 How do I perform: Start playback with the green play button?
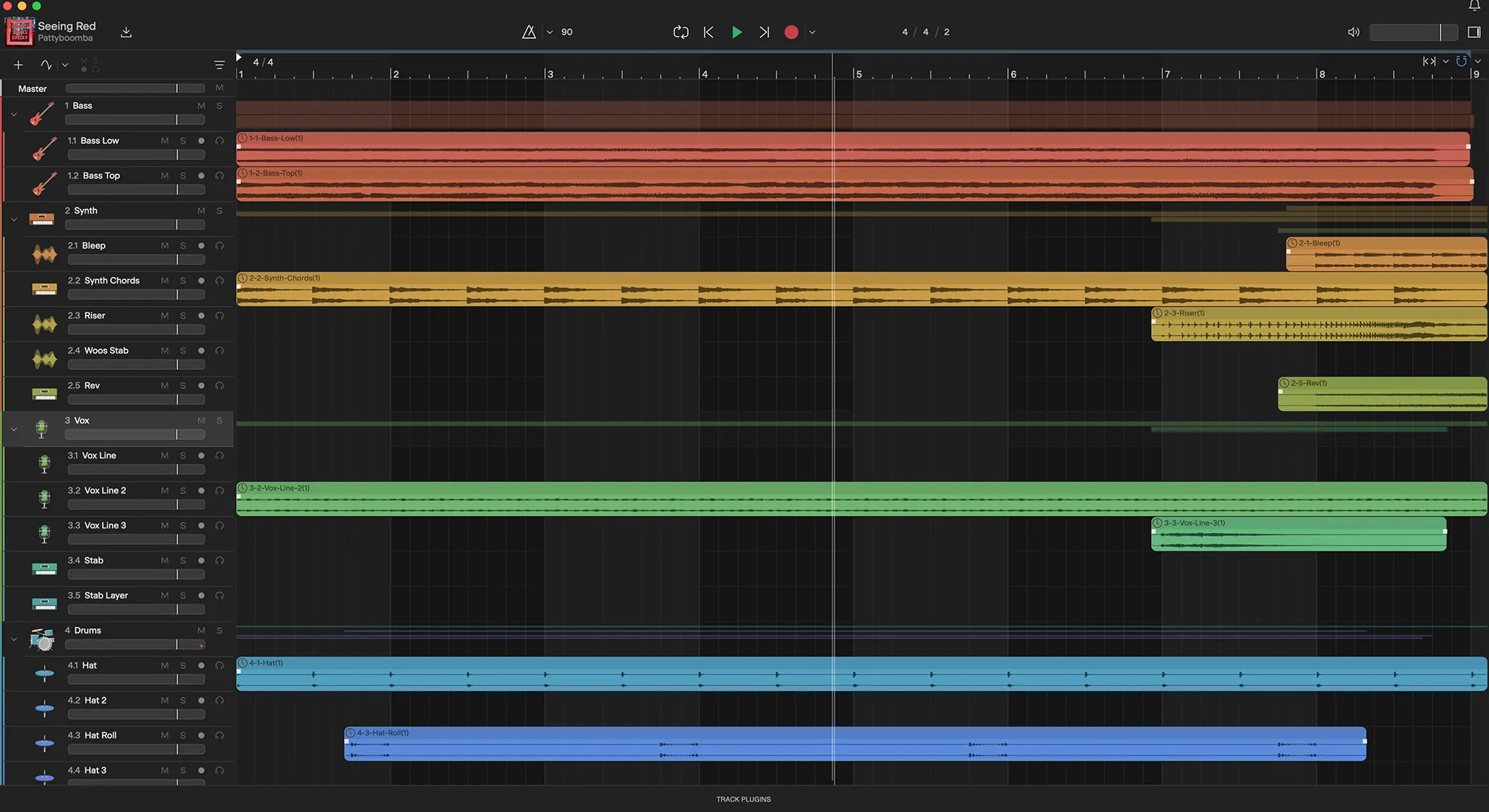pos(736,32)
